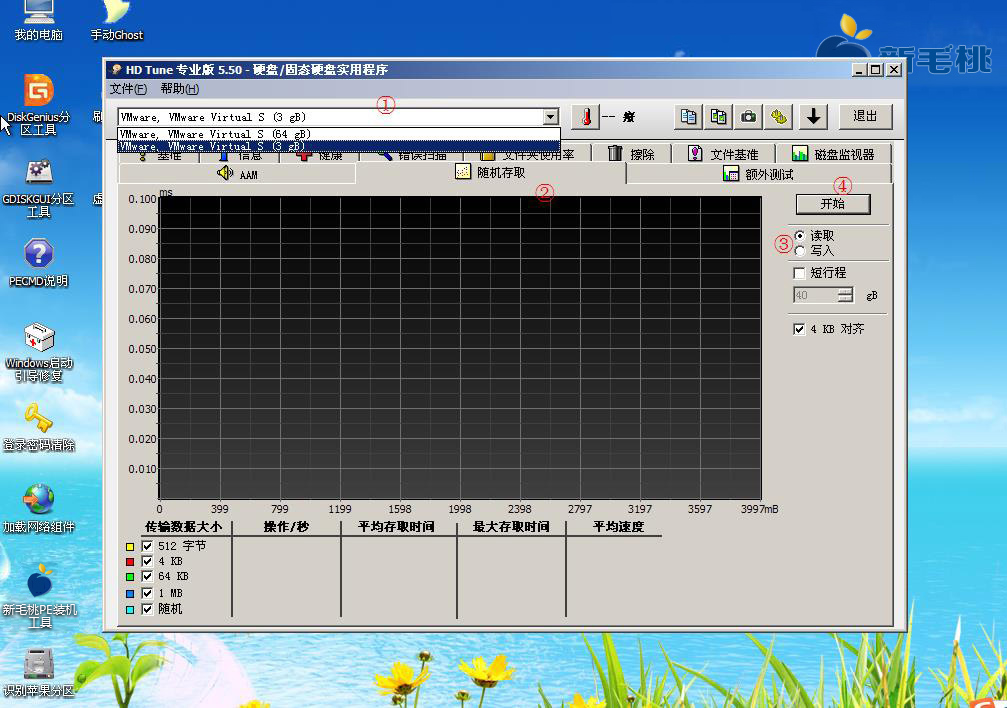The image size is (1007, 708).
Task: Switch to the 额外测试 tab
Action: (x=758, y=173)
